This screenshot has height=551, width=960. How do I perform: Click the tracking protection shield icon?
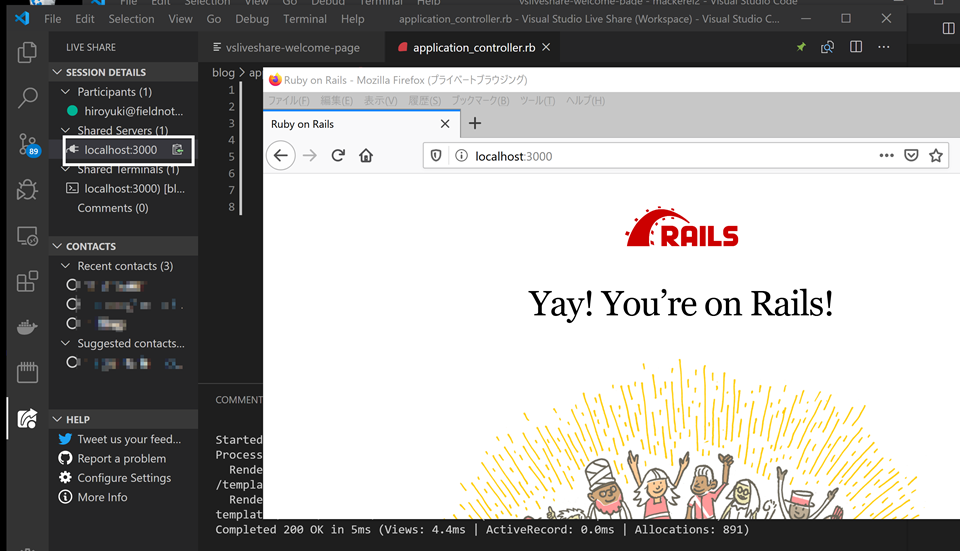pyautogui.click(x=436, y=156)
